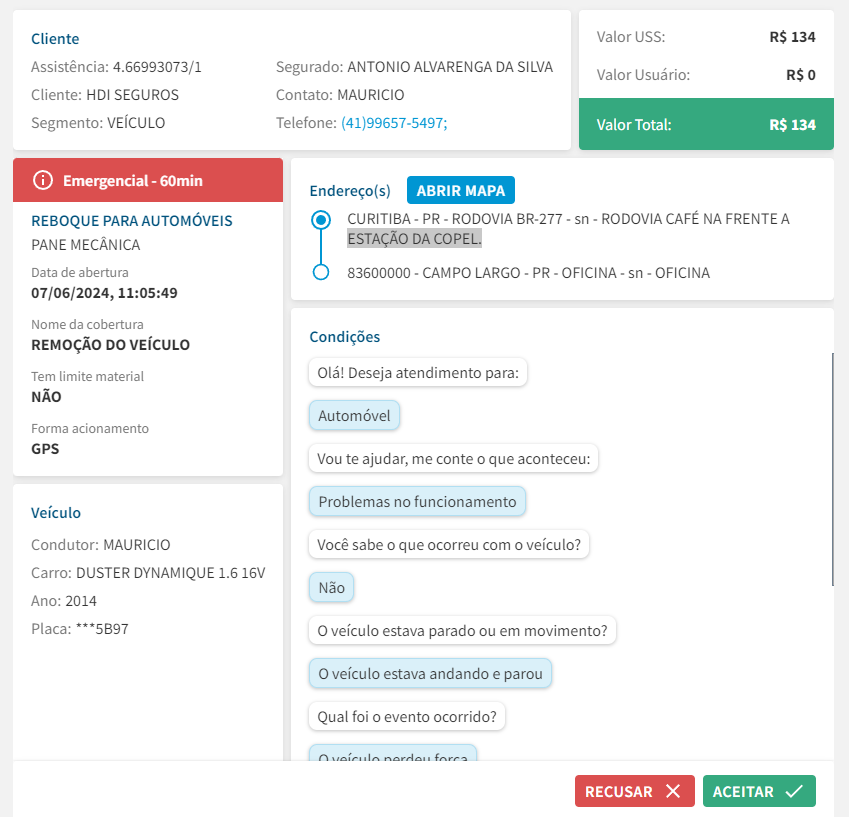Click the vehicle plate ***5B97
Viewport: 849px width, 817px height.
click(x=102, y=629)
